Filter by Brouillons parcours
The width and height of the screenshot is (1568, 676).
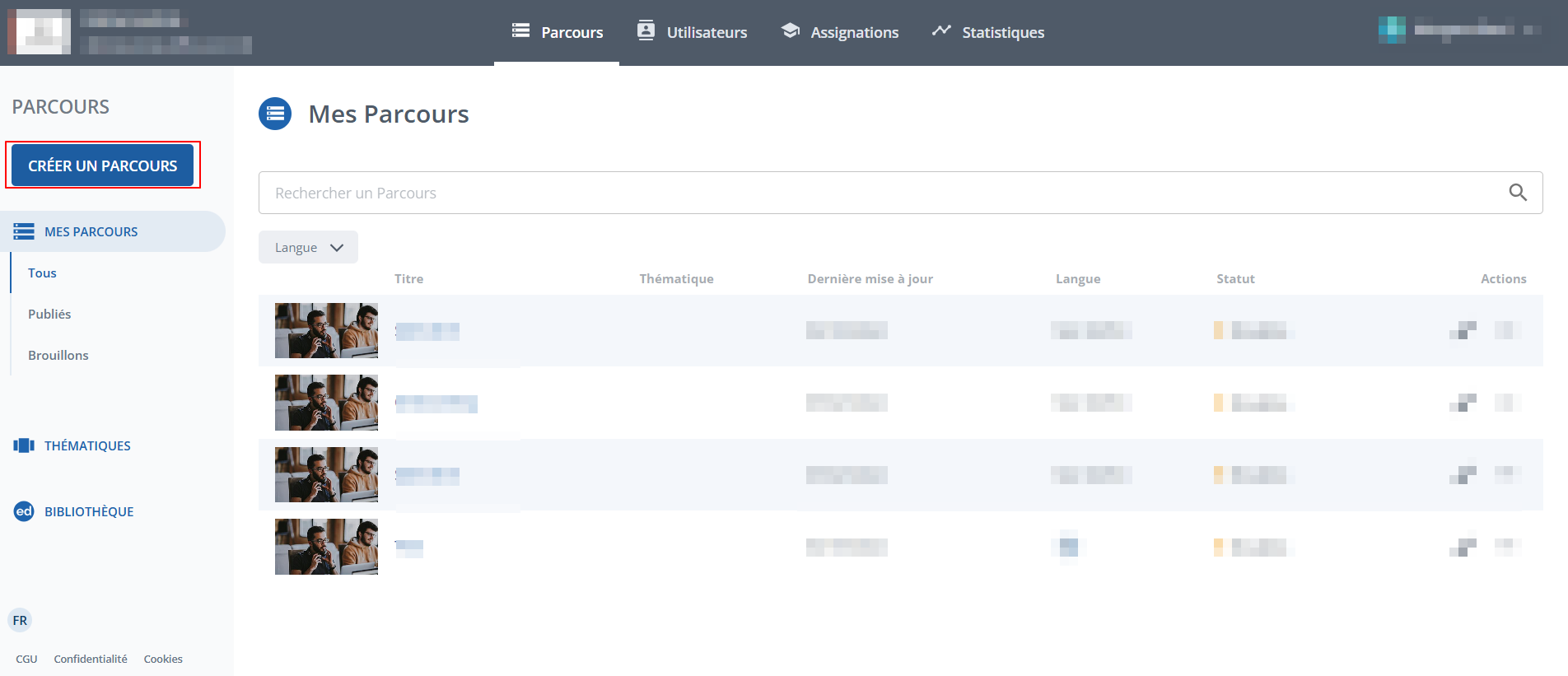[58, 355]
